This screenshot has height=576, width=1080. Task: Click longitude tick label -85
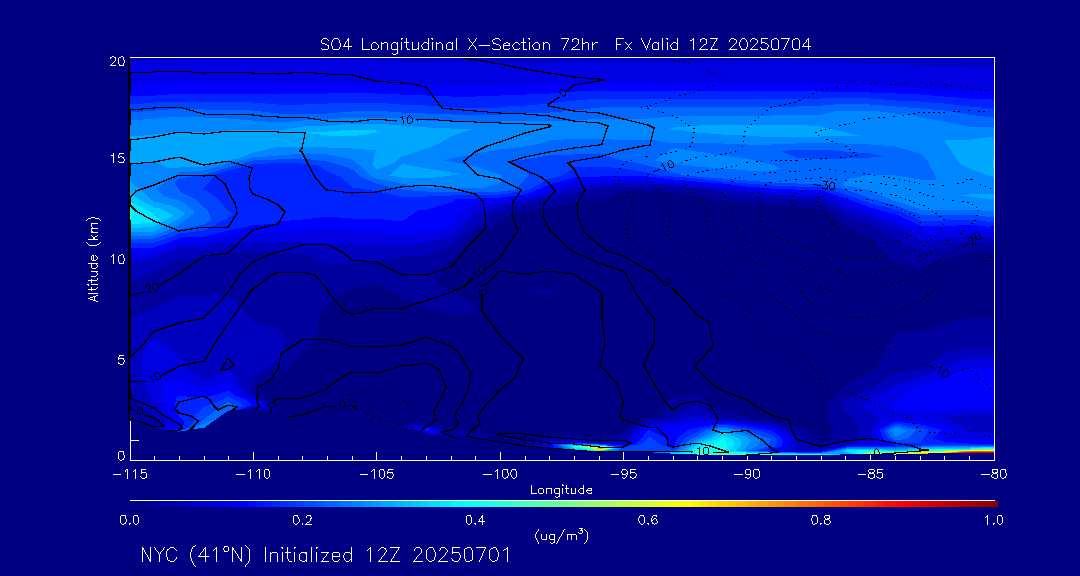[871, 475]
